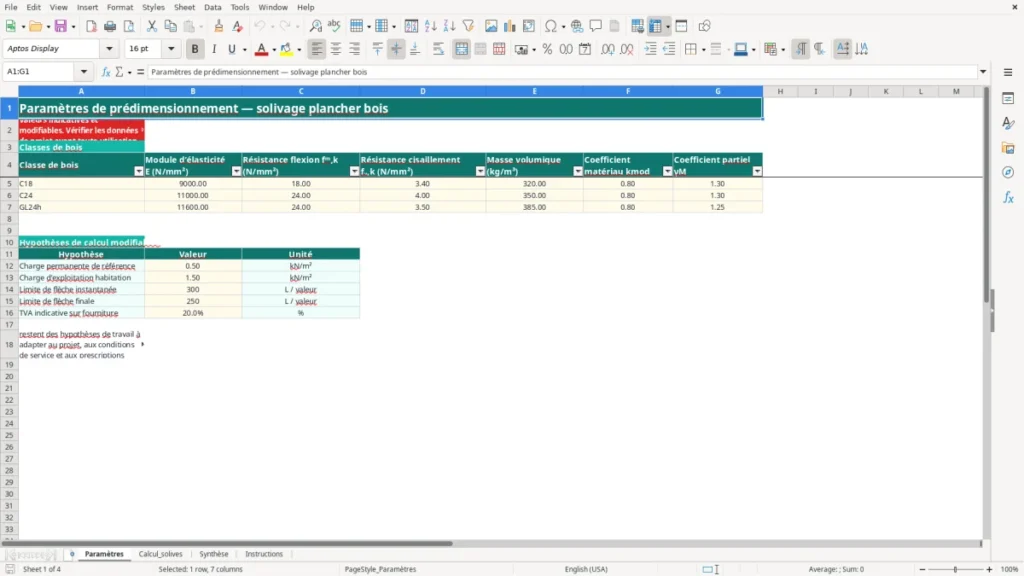
Task: Insert special character omega icon
Action: coord(551,26)
